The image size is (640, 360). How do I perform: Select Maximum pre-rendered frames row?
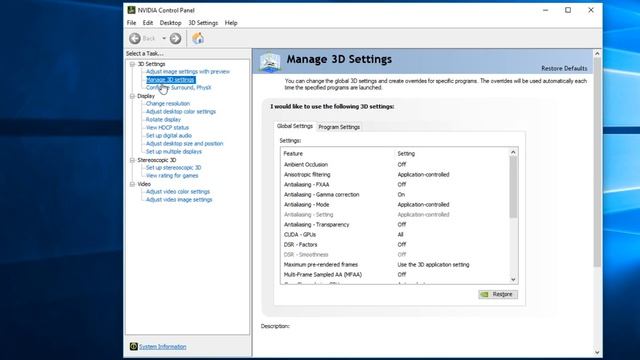point(395,264)
